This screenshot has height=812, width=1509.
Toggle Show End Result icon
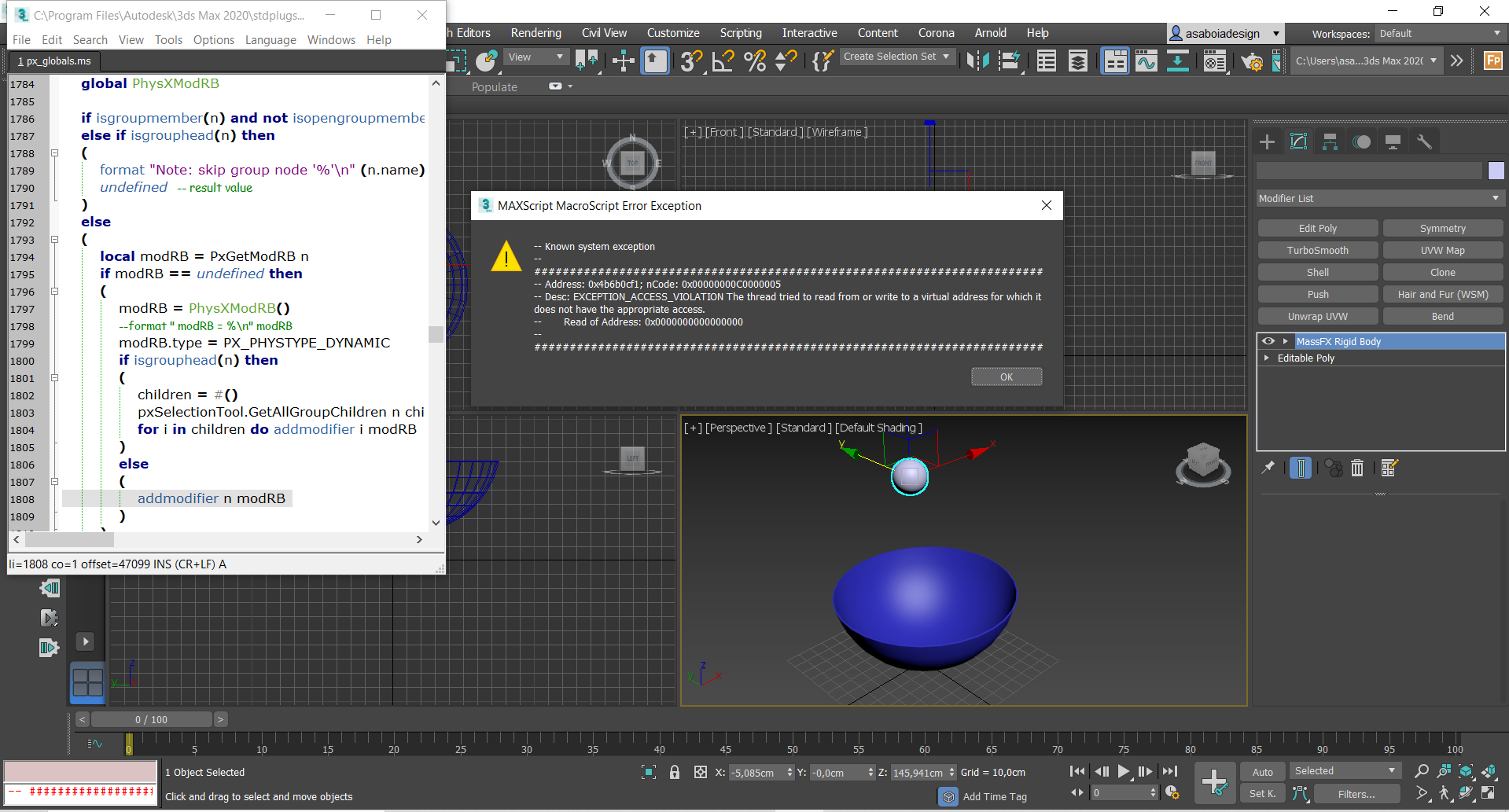(x=1301, y=468)
